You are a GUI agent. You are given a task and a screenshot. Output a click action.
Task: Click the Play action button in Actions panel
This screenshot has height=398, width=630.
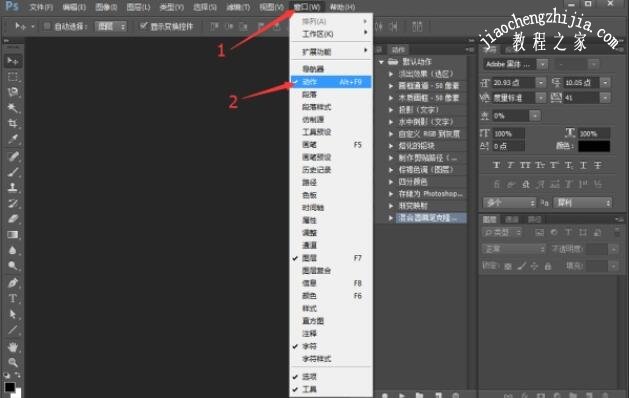[401, 395]
